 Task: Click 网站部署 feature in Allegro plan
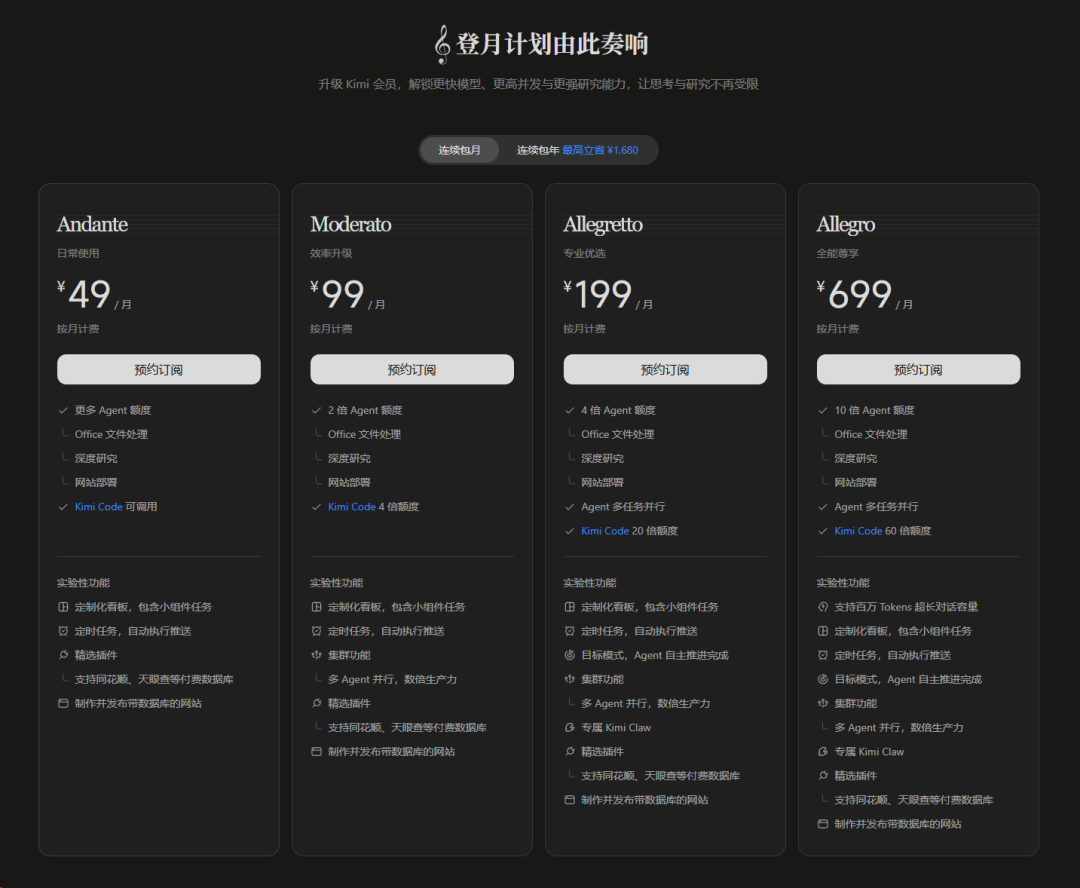855,482
